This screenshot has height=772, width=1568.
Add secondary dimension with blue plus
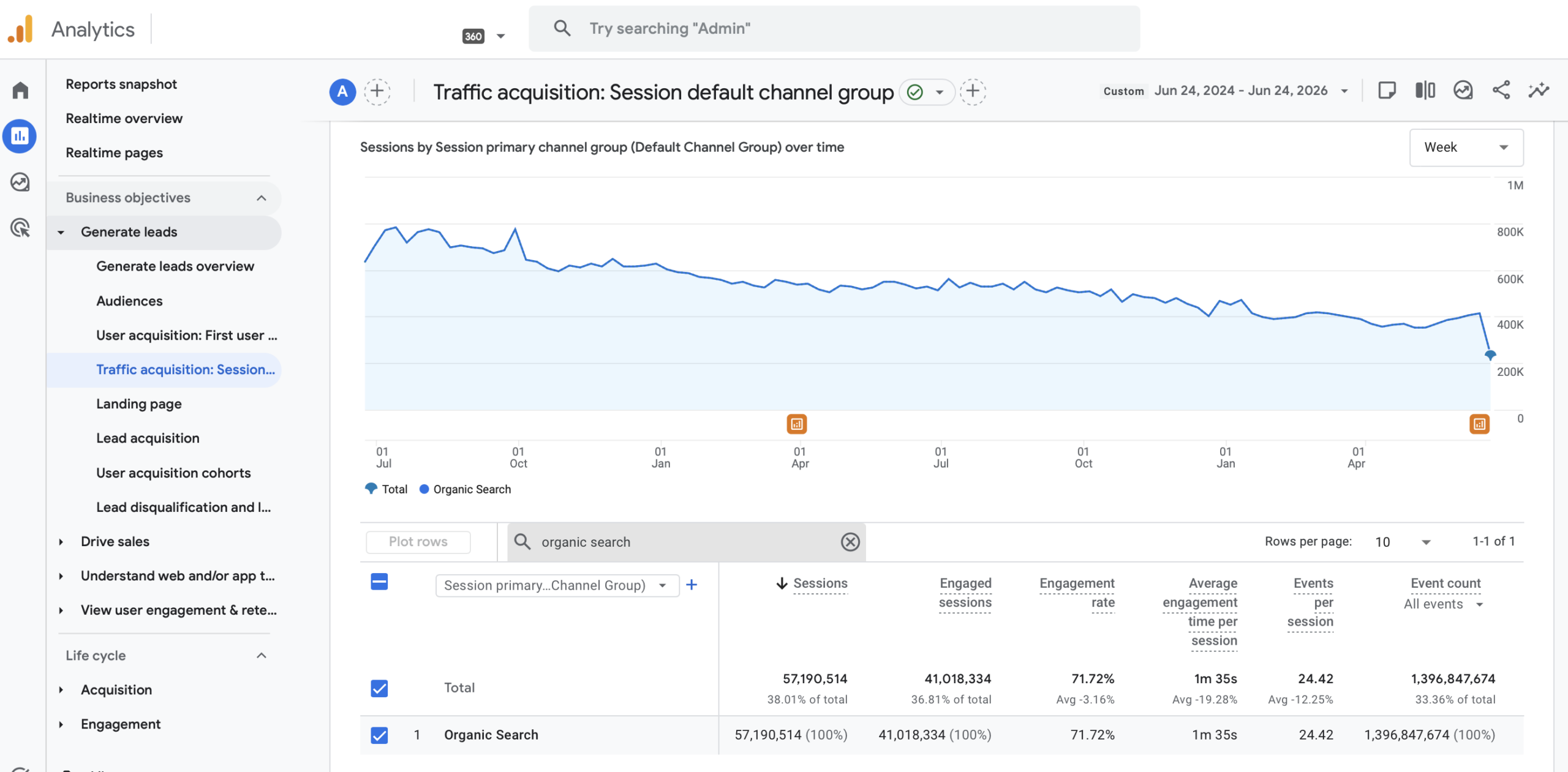click(x=692, y=585)
